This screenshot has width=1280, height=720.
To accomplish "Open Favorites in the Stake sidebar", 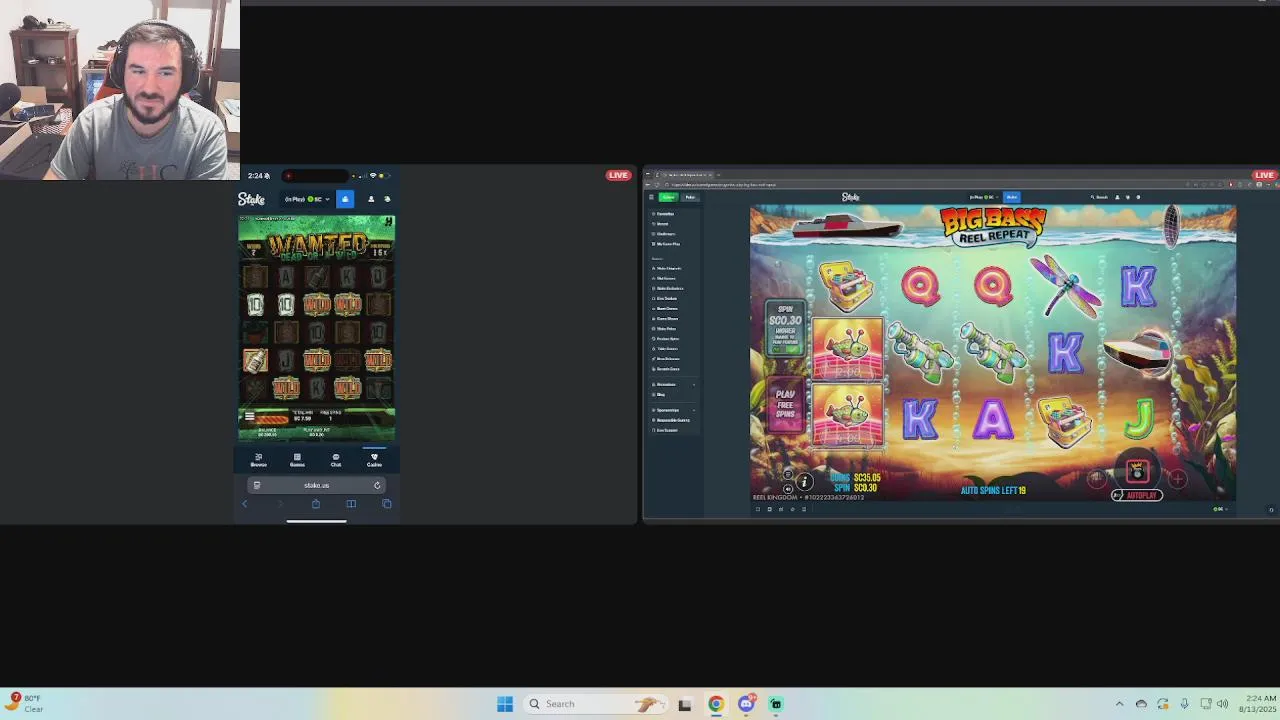I will [x=665, y=214].
